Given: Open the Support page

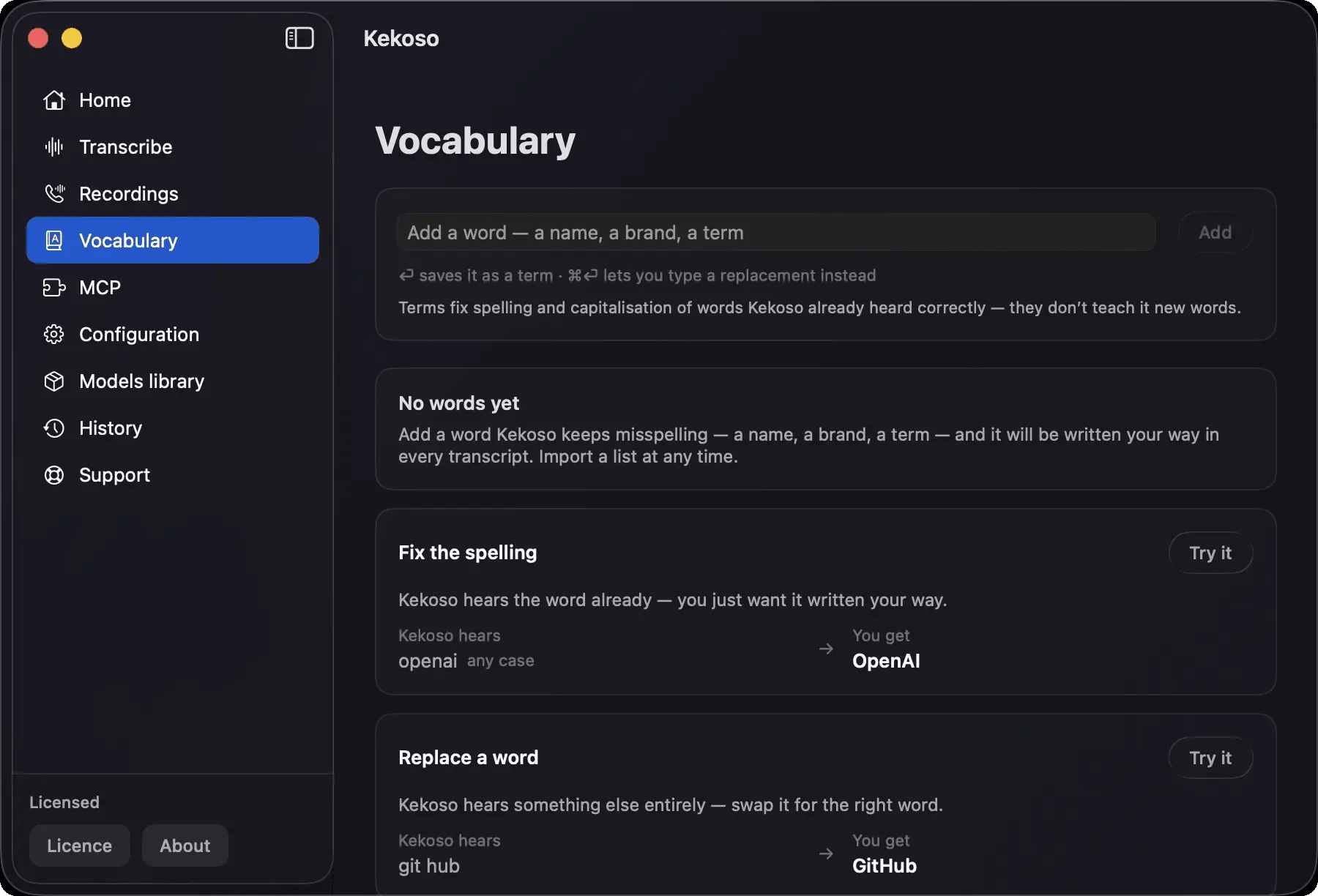Looking at the screenshot, I should point(173,475).
